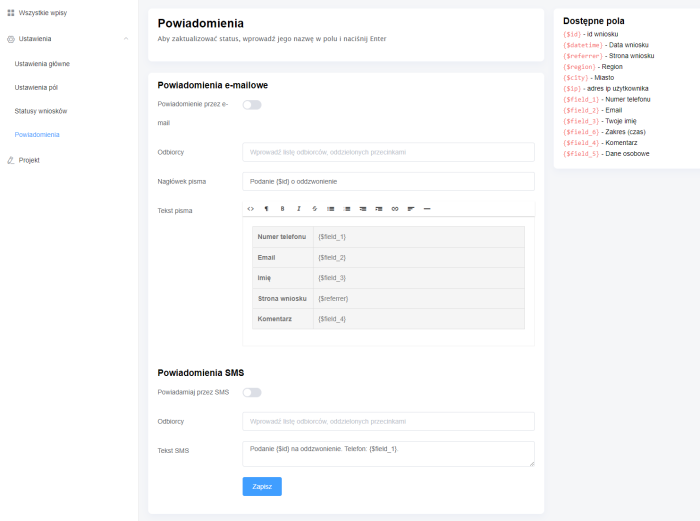Click the {$field_6} Zakres (czas) tag
700x521 pixels.
tap(581, 132)
